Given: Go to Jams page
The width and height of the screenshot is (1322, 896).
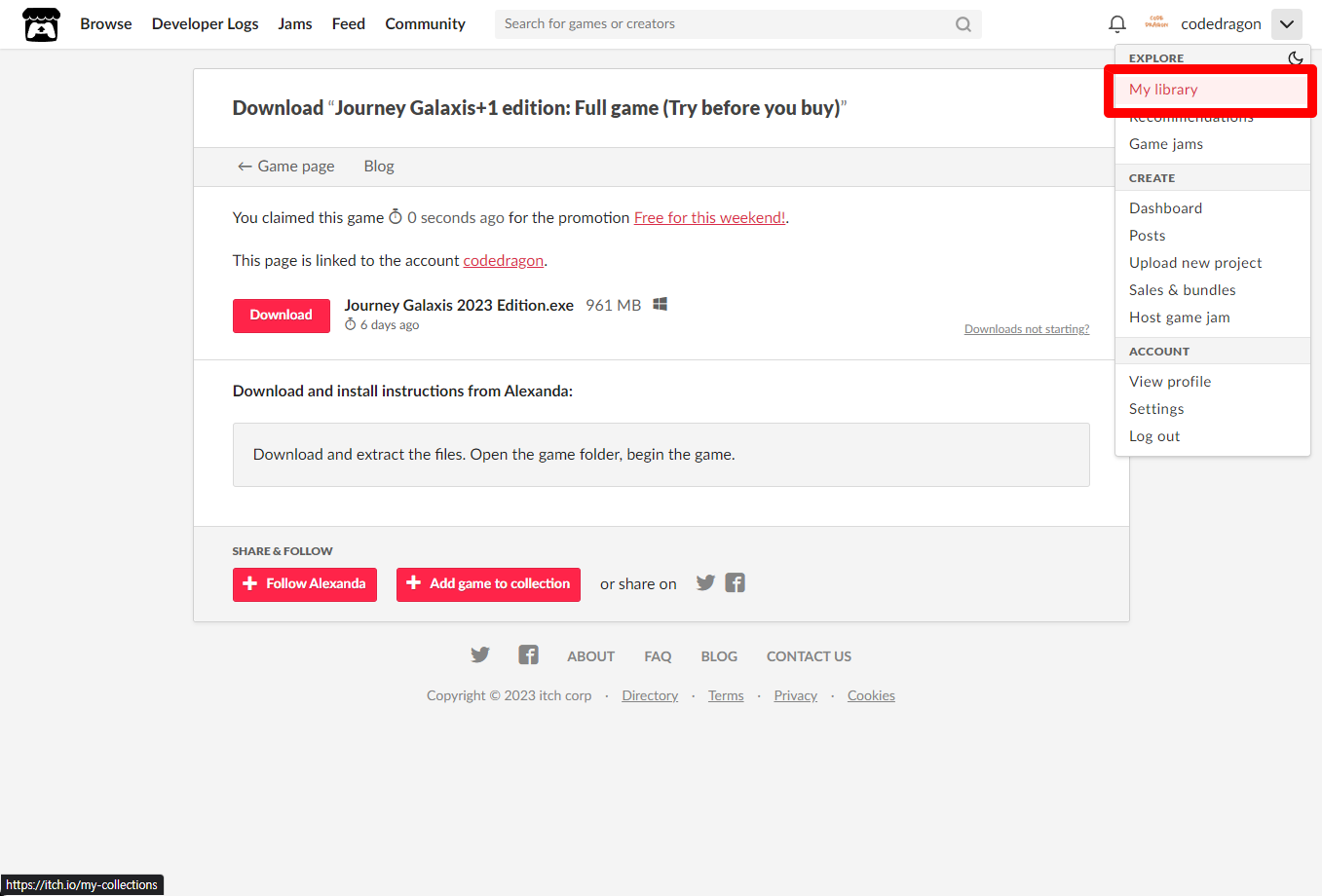Looking at the screenshot, I should pos(295,24).
